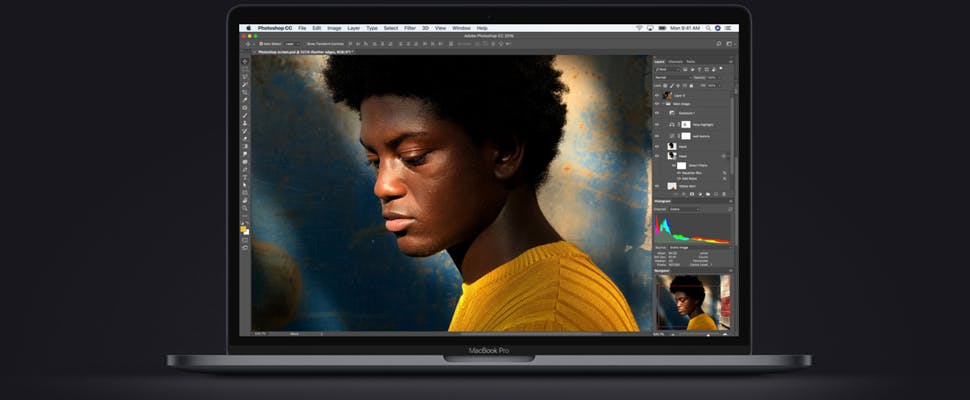Click the Navigator zoom slider
Screen dimensions: 970x400
[x=708, y=334]
